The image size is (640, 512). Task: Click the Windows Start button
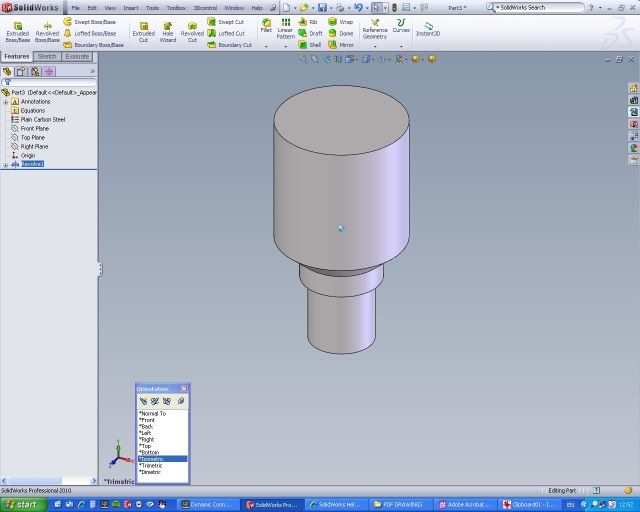pos(20,504)
